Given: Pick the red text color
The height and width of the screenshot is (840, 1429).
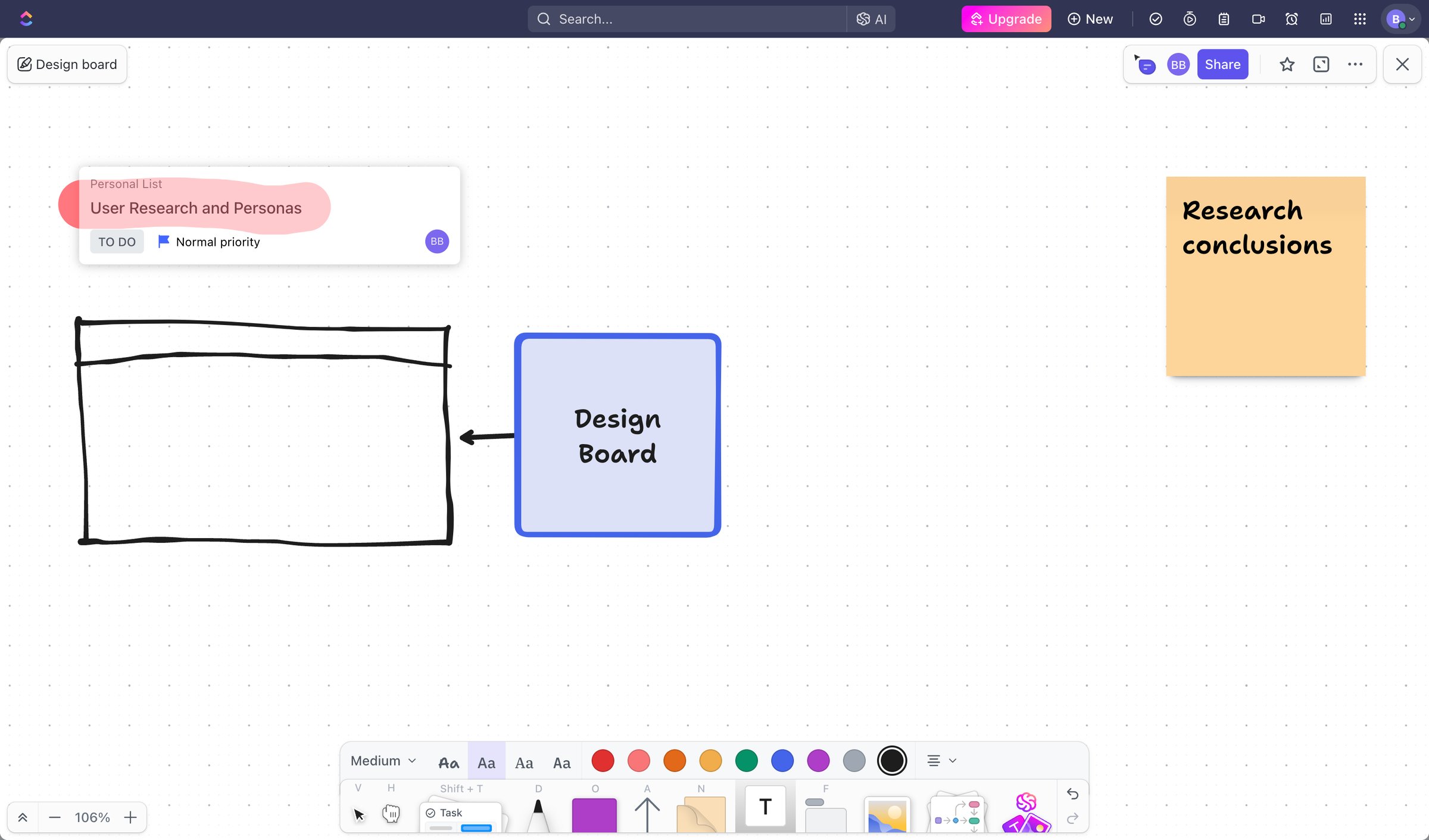Looking at the screenshot, I should pyautogui.click(x=603, y=761).
